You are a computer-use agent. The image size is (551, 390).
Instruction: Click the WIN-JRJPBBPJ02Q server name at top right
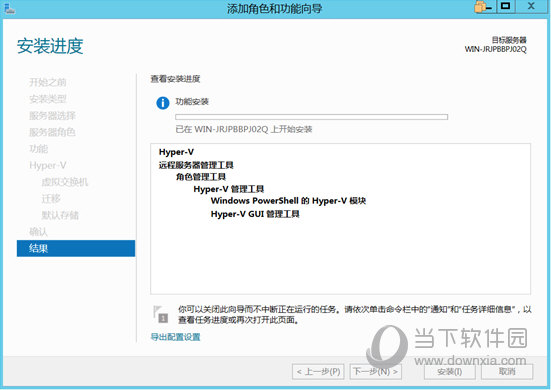point(495,49)
